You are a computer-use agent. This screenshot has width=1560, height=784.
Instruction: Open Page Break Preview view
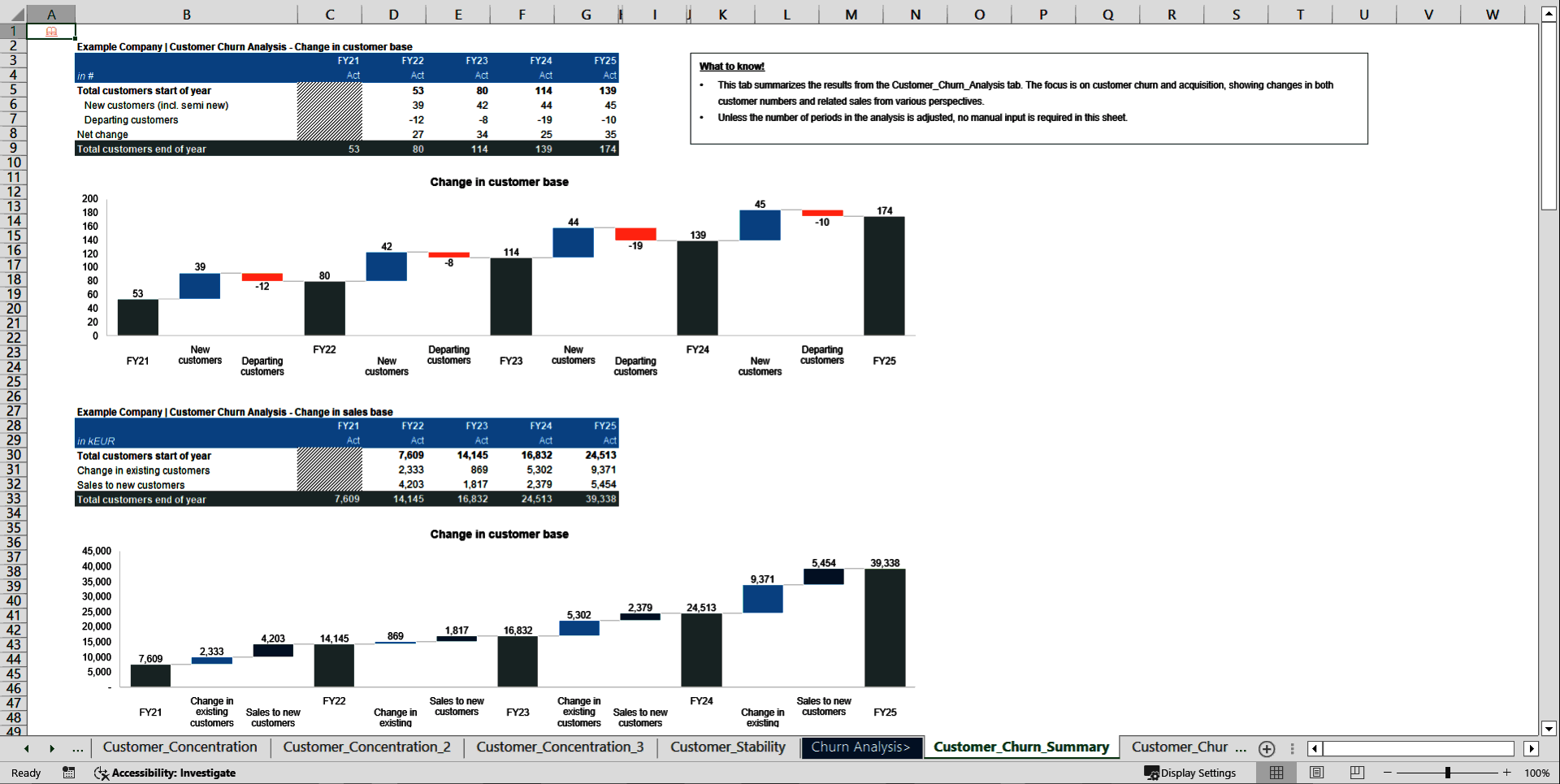(x=1356, y=773)
